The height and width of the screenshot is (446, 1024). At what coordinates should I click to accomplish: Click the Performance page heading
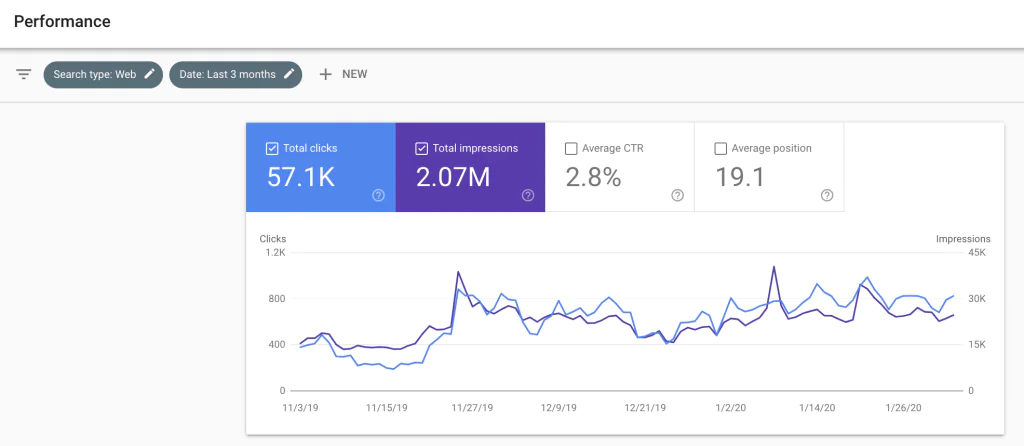[x=62, y=22]
